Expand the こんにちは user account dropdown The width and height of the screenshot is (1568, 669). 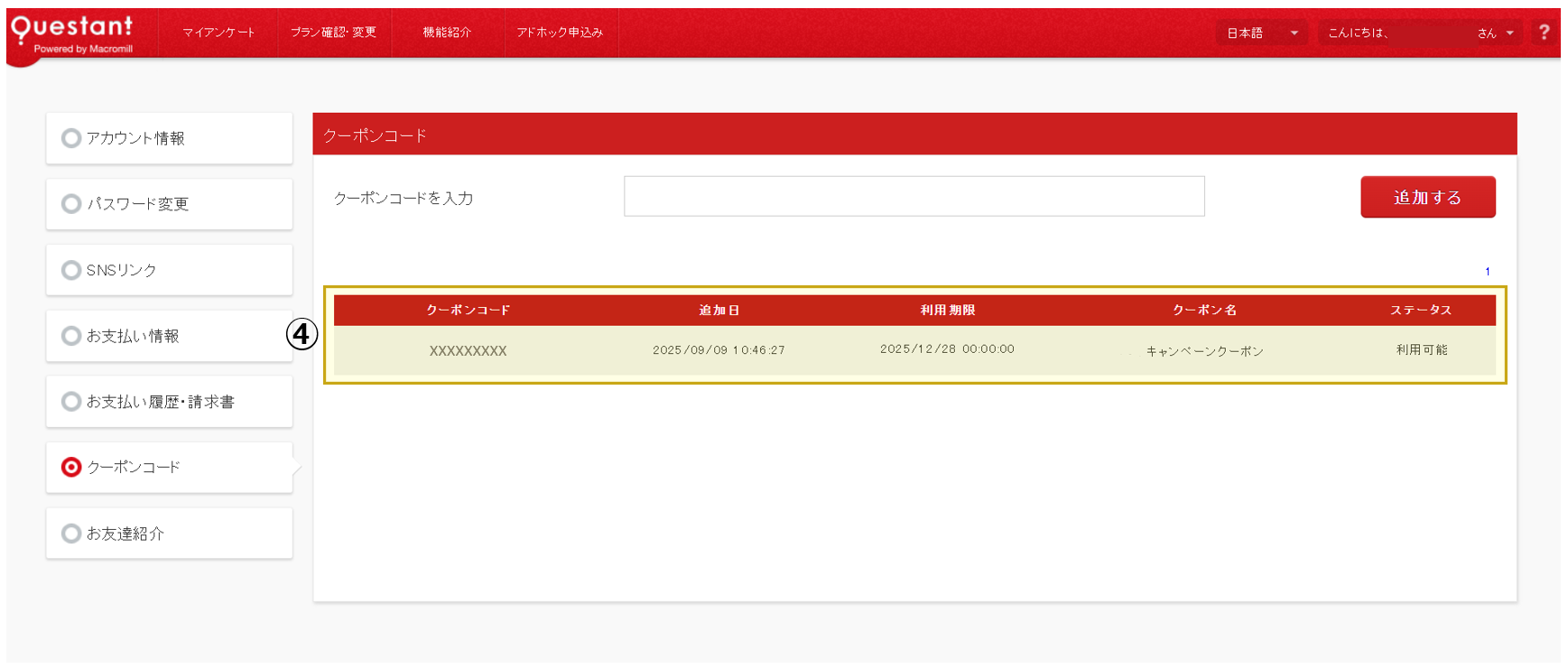point(1420,33)
